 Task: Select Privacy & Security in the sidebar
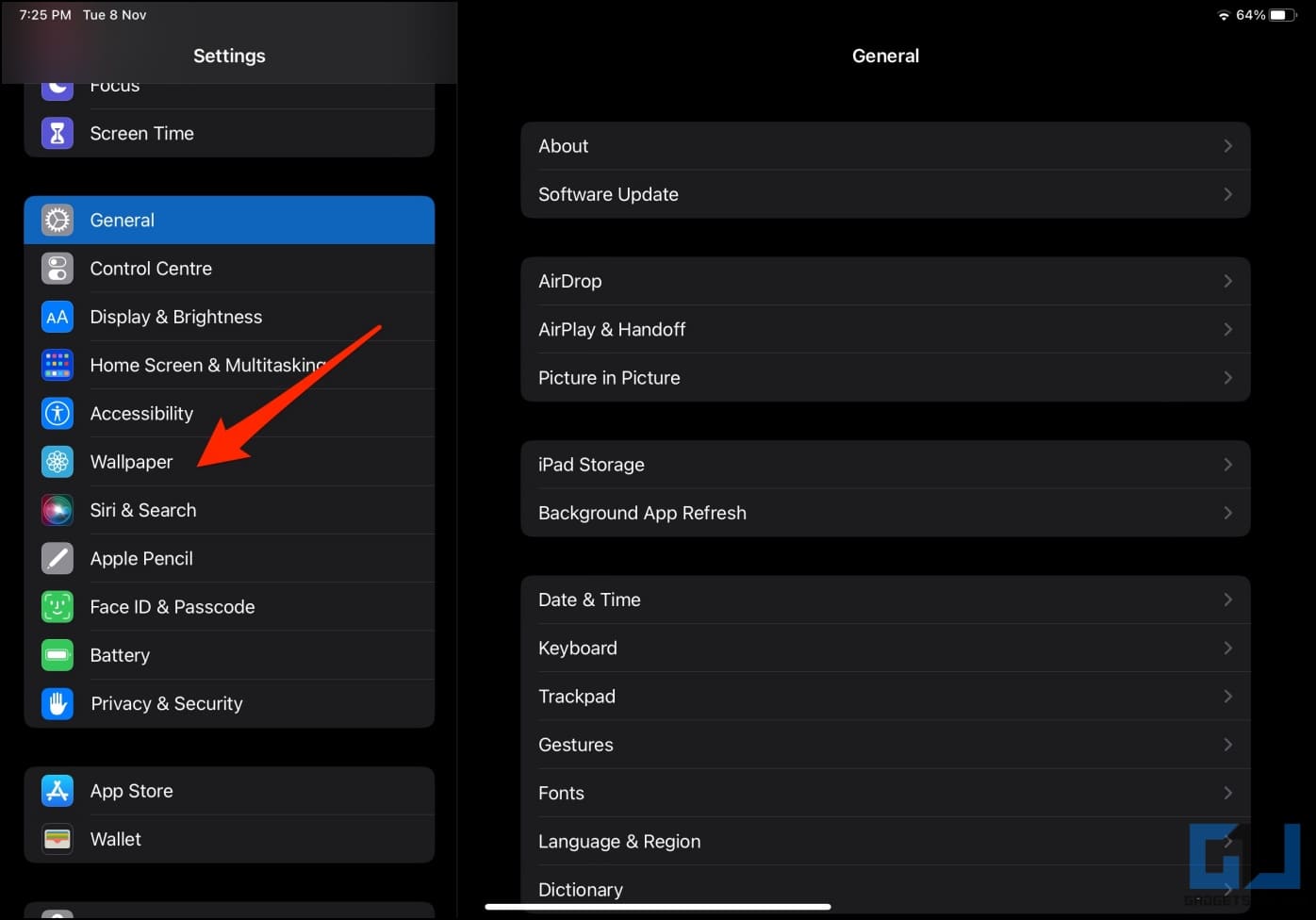(x=229, y=703)
